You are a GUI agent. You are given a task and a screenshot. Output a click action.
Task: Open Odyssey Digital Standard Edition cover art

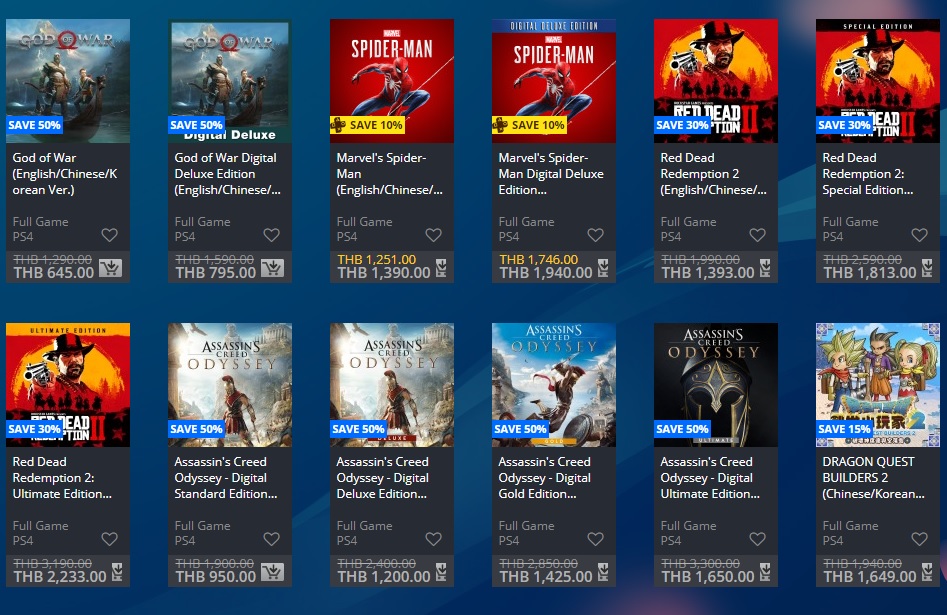(230, 385)
